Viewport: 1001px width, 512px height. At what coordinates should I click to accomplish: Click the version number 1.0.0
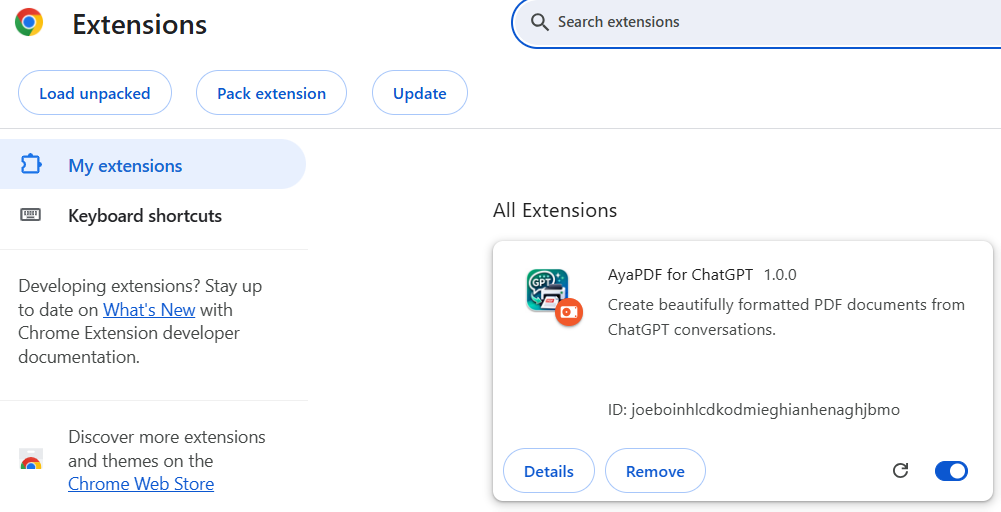pyautogui.click(x=780, y=275)
